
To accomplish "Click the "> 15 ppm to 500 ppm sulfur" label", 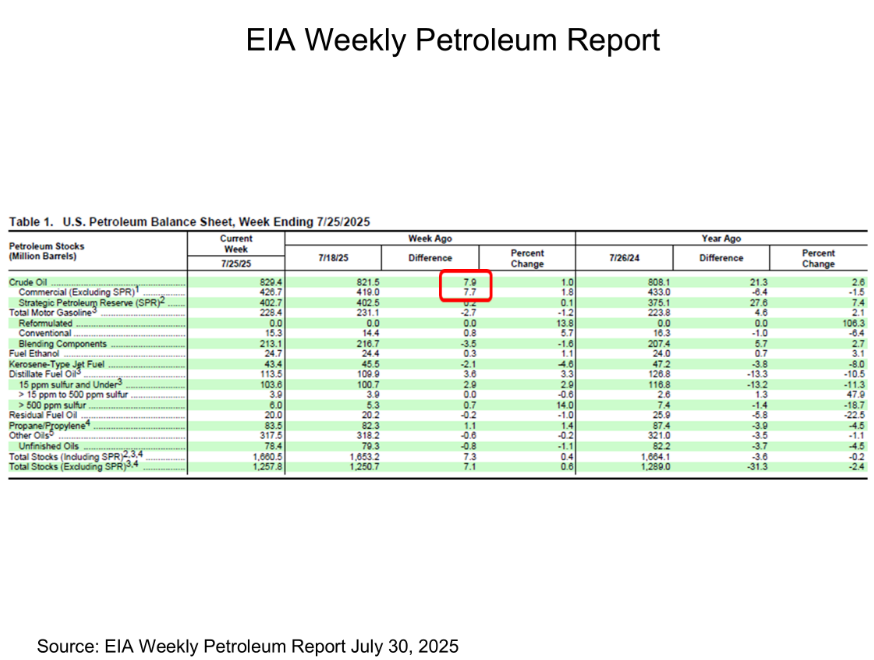I will pyautogui.click(x=73, y=395).
